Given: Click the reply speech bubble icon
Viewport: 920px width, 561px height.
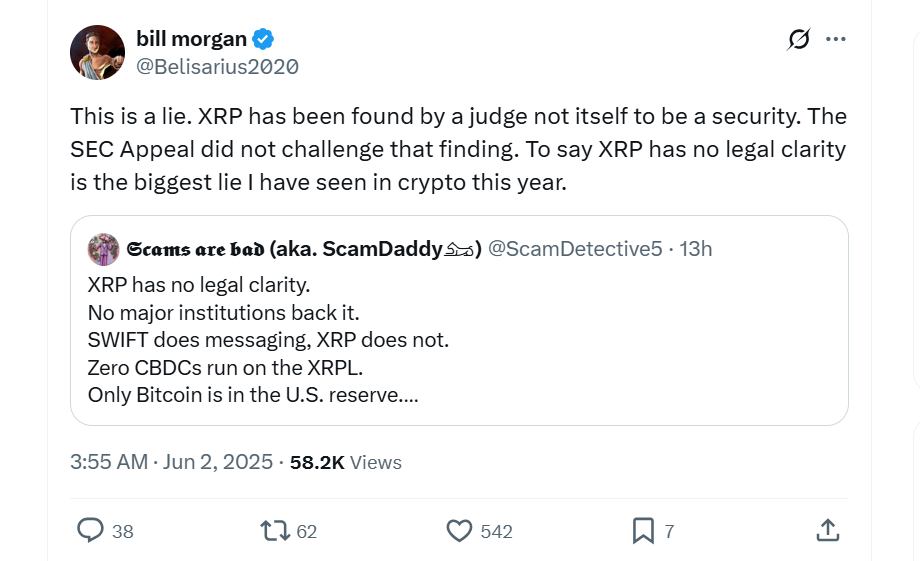Looking at the screenshot, I should point(91,531).
